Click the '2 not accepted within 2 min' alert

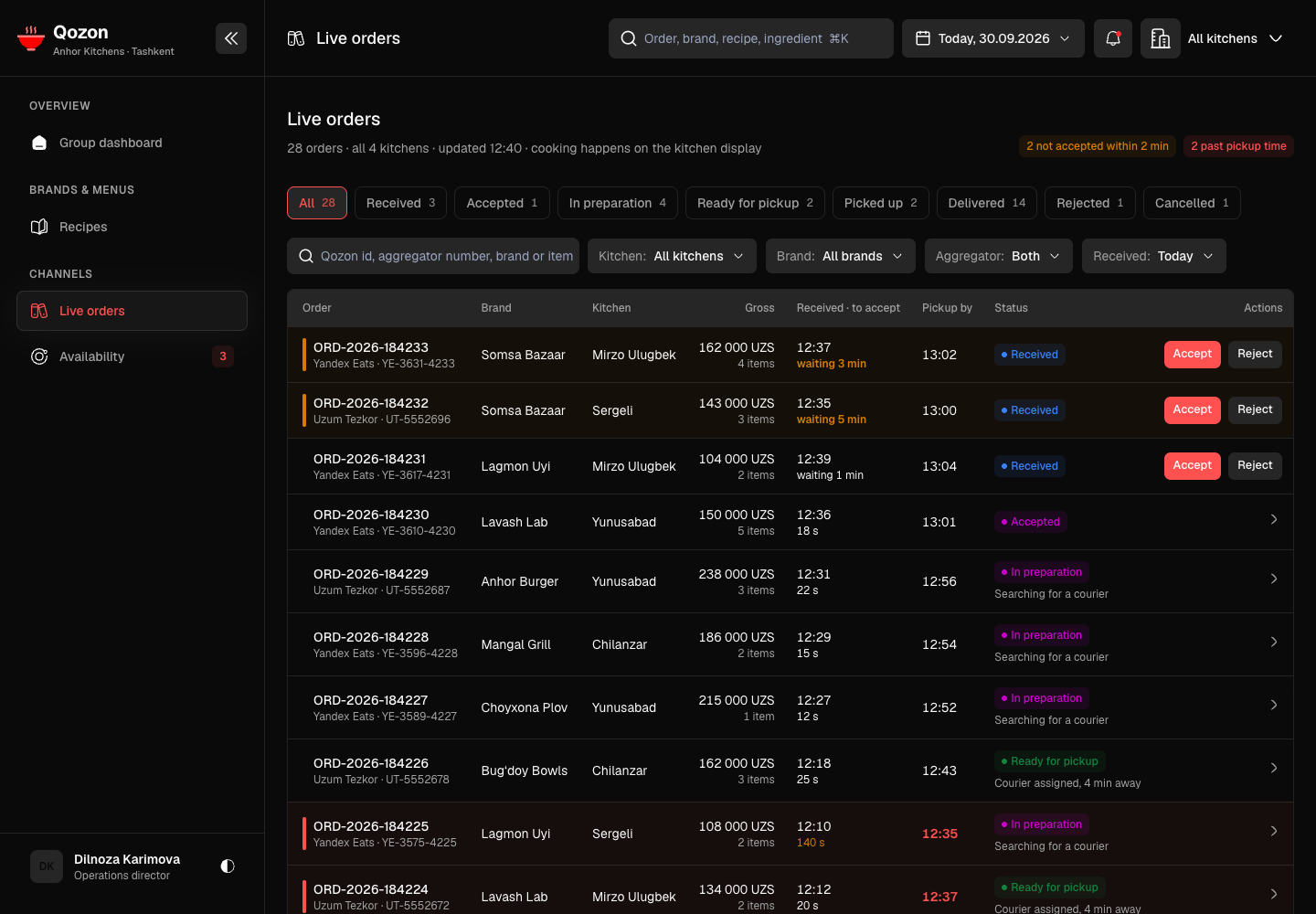1098,146
